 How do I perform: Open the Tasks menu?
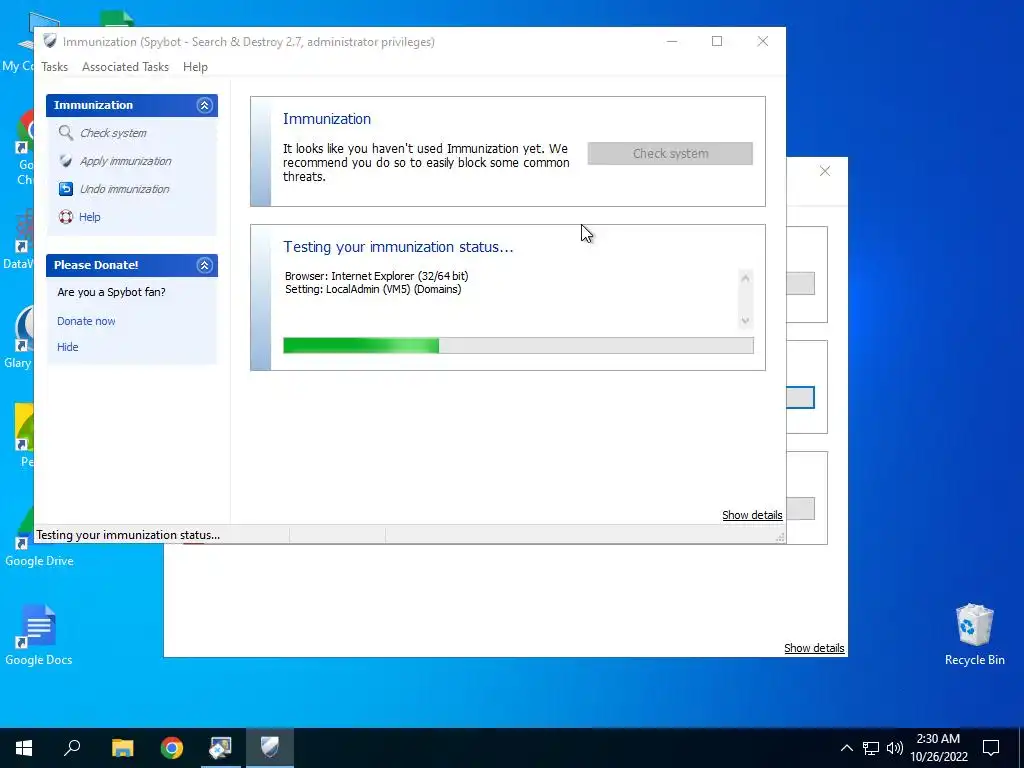[x=54, y=67]
